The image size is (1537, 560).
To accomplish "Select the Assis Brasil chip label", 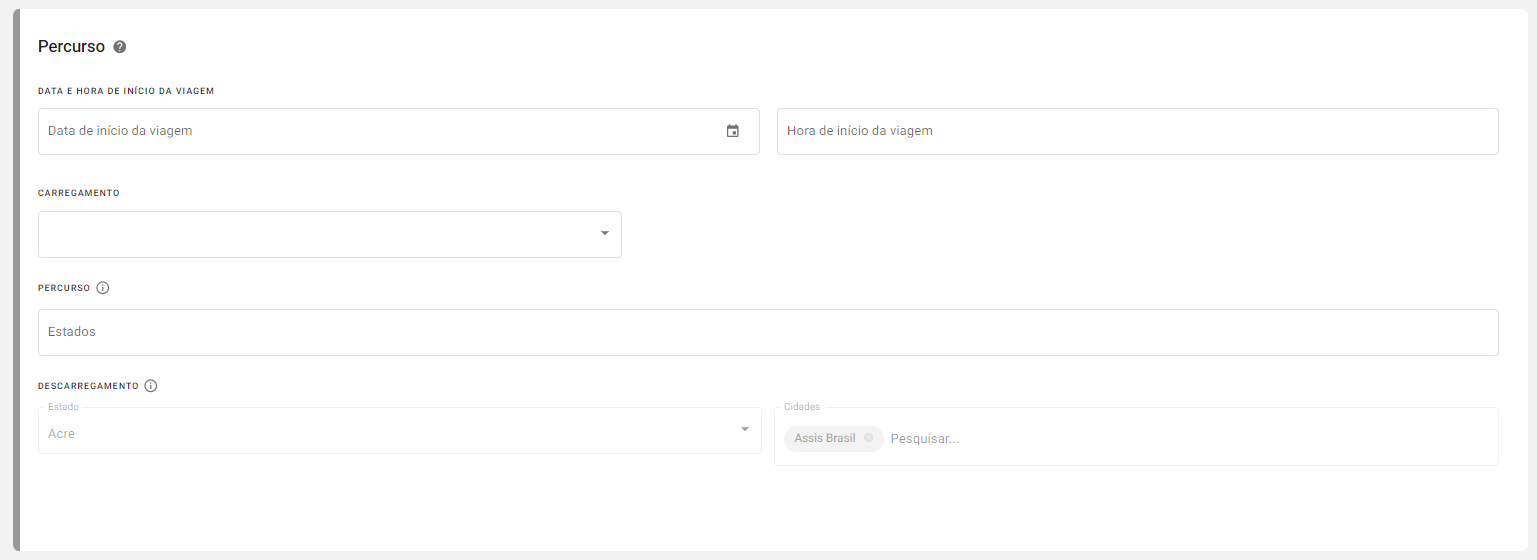I will pos(825,439).
